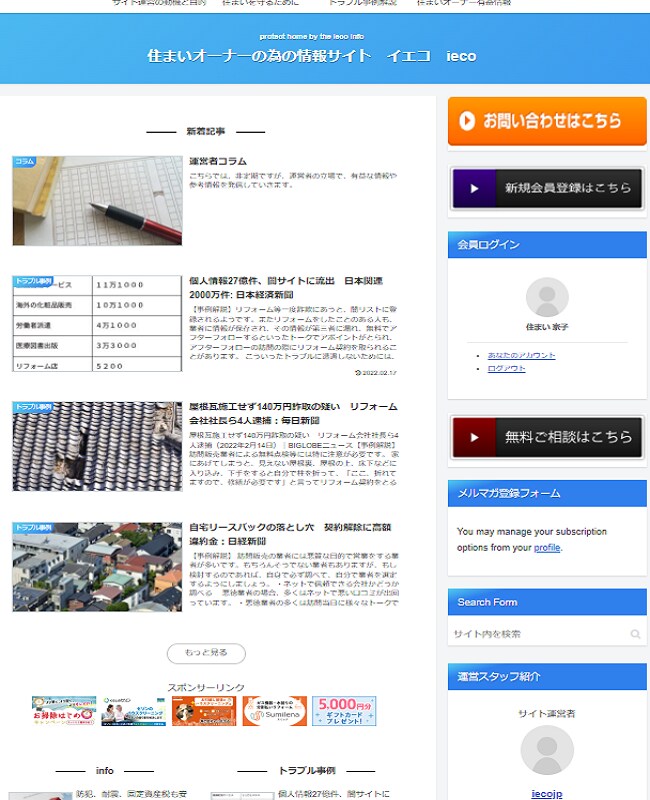650x800 pixels.
Task: Open the iecojp staff profile link
Action: click(546, 793)
